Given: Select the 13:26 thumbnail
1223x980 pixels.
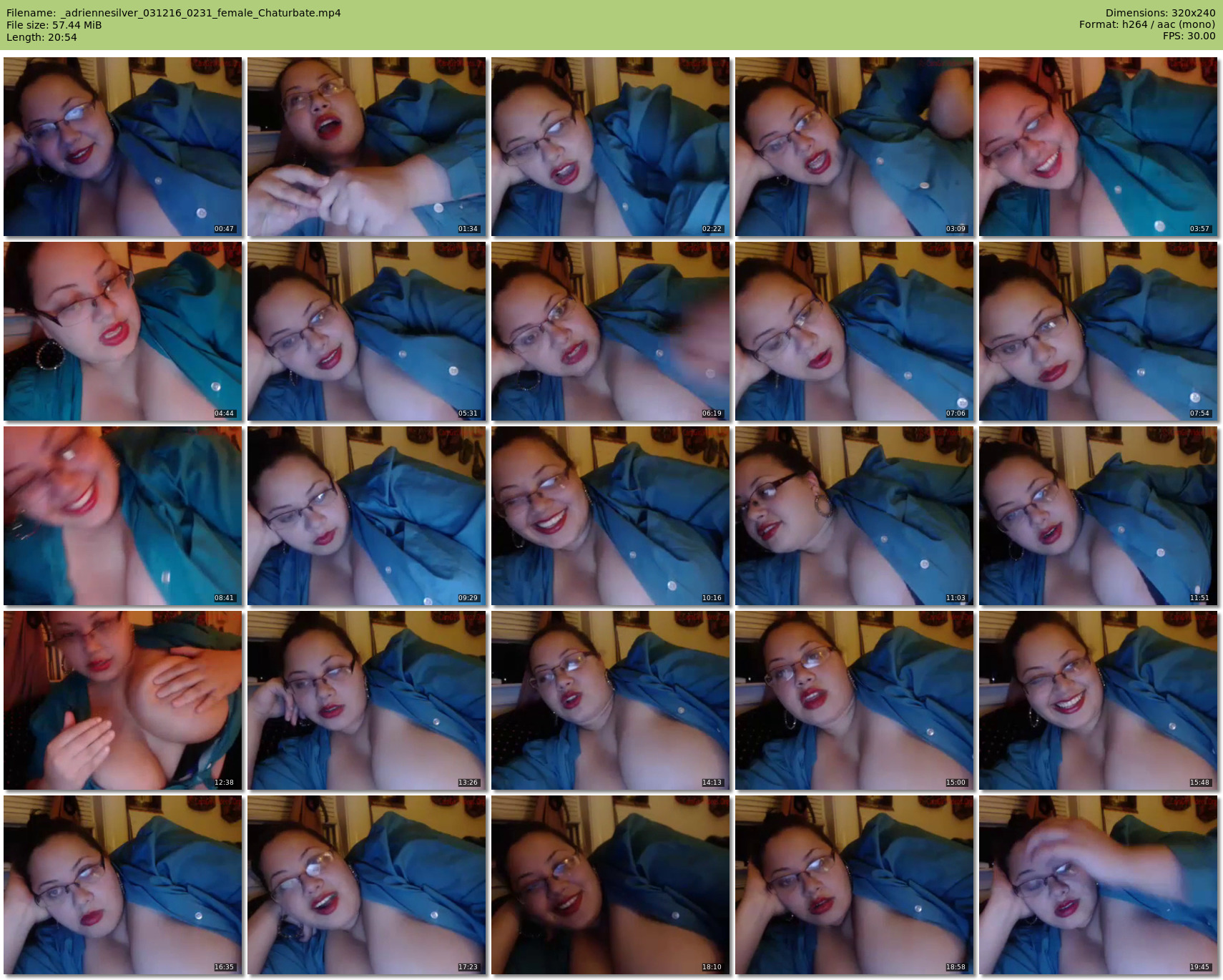Looking at the screenshot, I should tap(366, 700).
